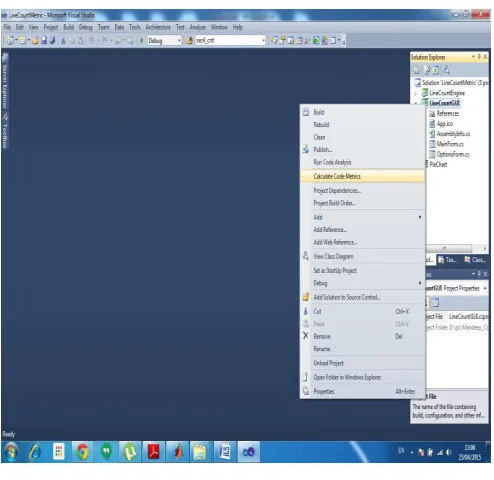
Task: Open the Architecture menu
Action: 158,27
